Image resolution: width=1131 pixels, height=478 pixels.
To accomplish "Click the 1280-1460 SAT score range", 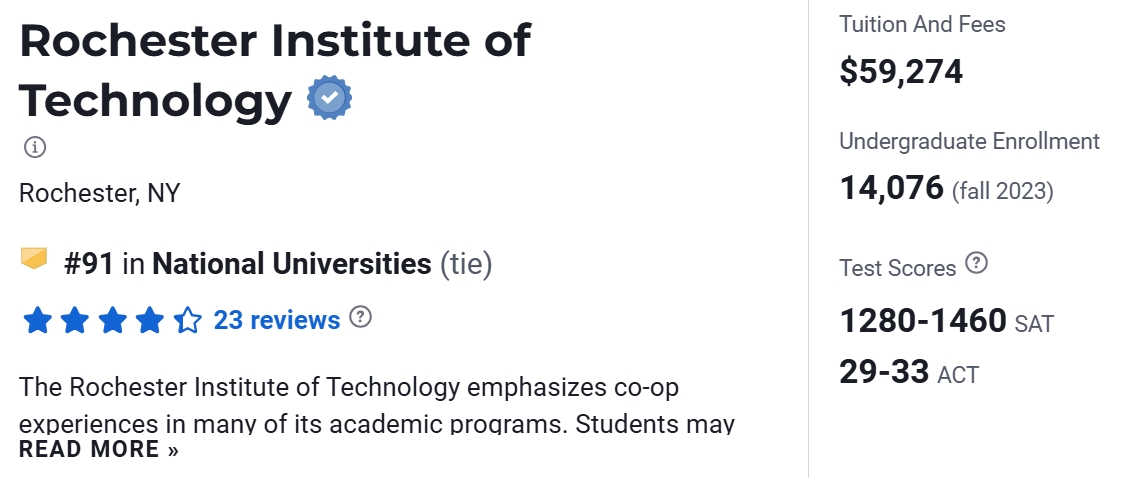I will point(923,321).
